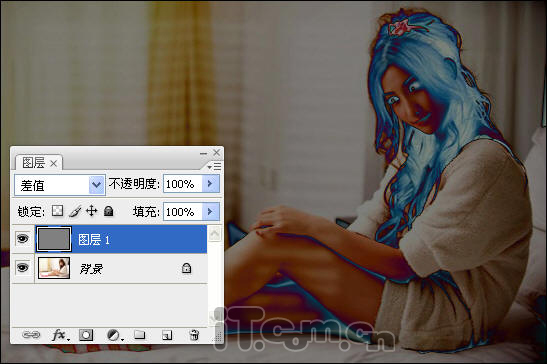Open the layers panel options menu

[214, 166]
